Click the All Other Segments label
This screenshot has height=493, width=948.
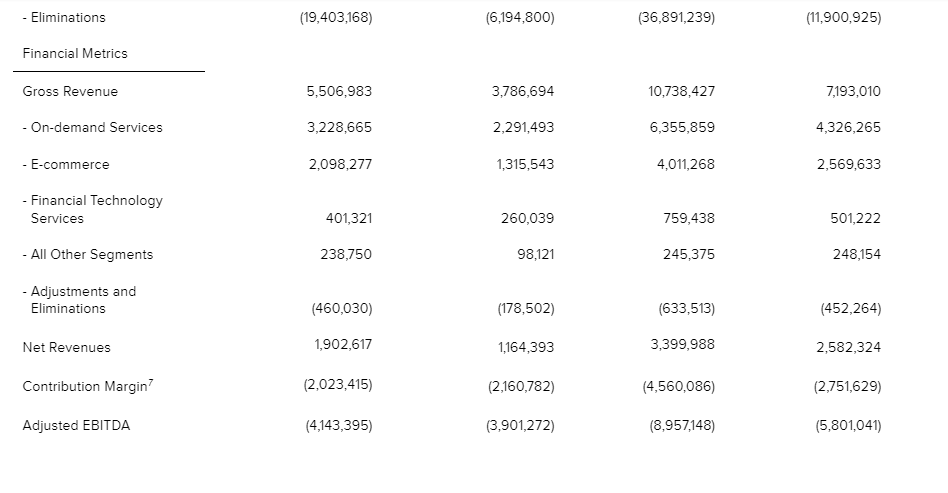coord(88,255)
